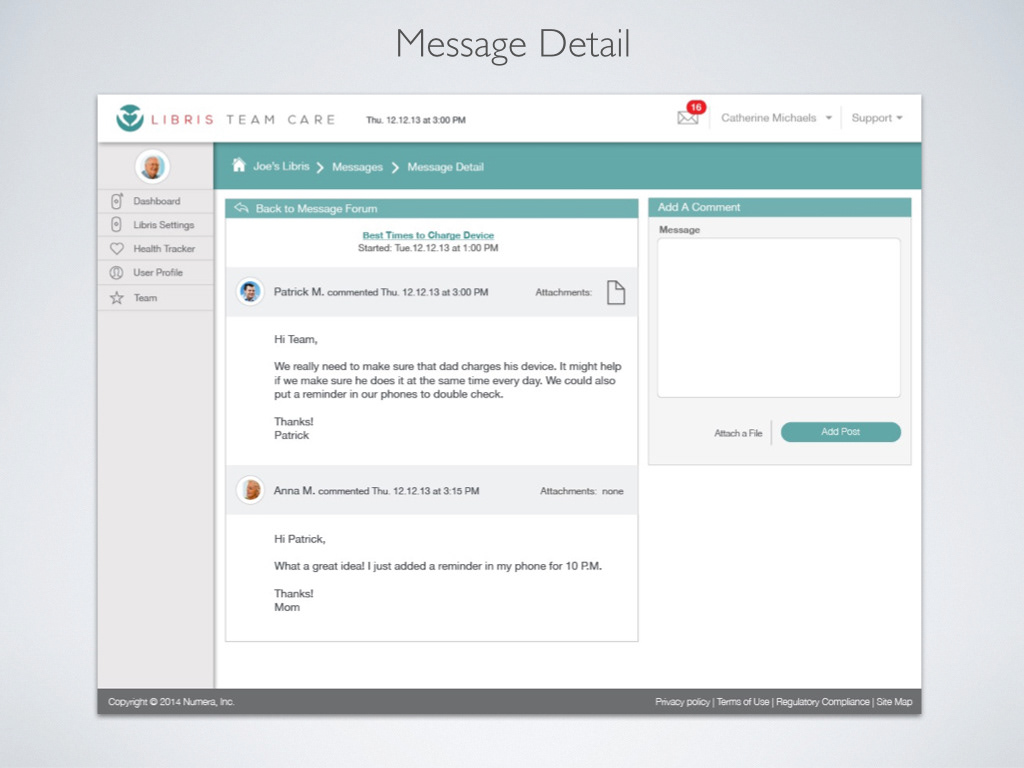Go to Joe's Libris breadcrumb

[281, 167]
